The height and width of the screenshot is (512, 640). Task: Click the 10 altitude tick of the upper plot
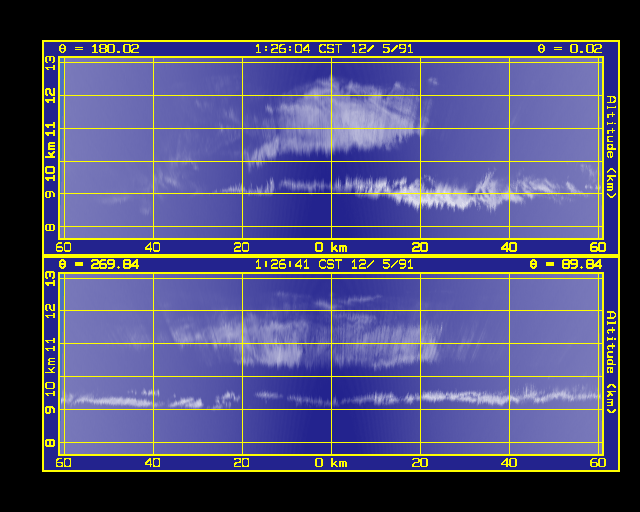50,174
